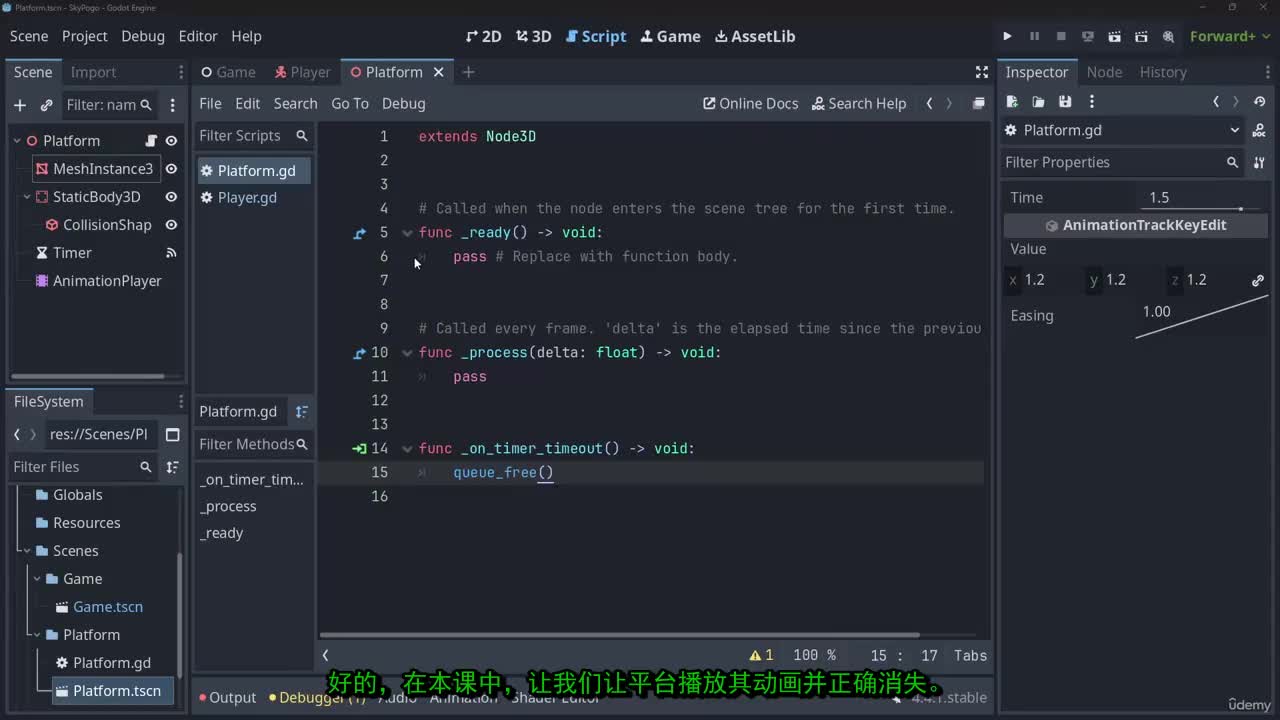
Task: Toggle the linked scale values icon
Action: pyautogui.click(x=1258, y=281)
